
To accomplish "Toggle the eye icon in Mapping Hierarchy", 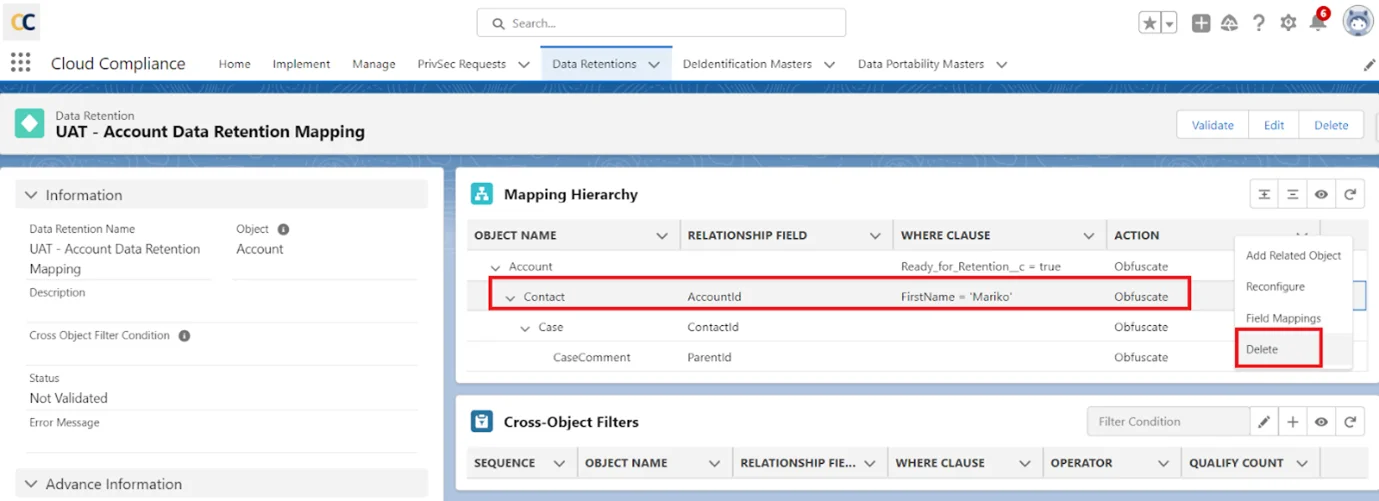I will [x=1321, y=195].
